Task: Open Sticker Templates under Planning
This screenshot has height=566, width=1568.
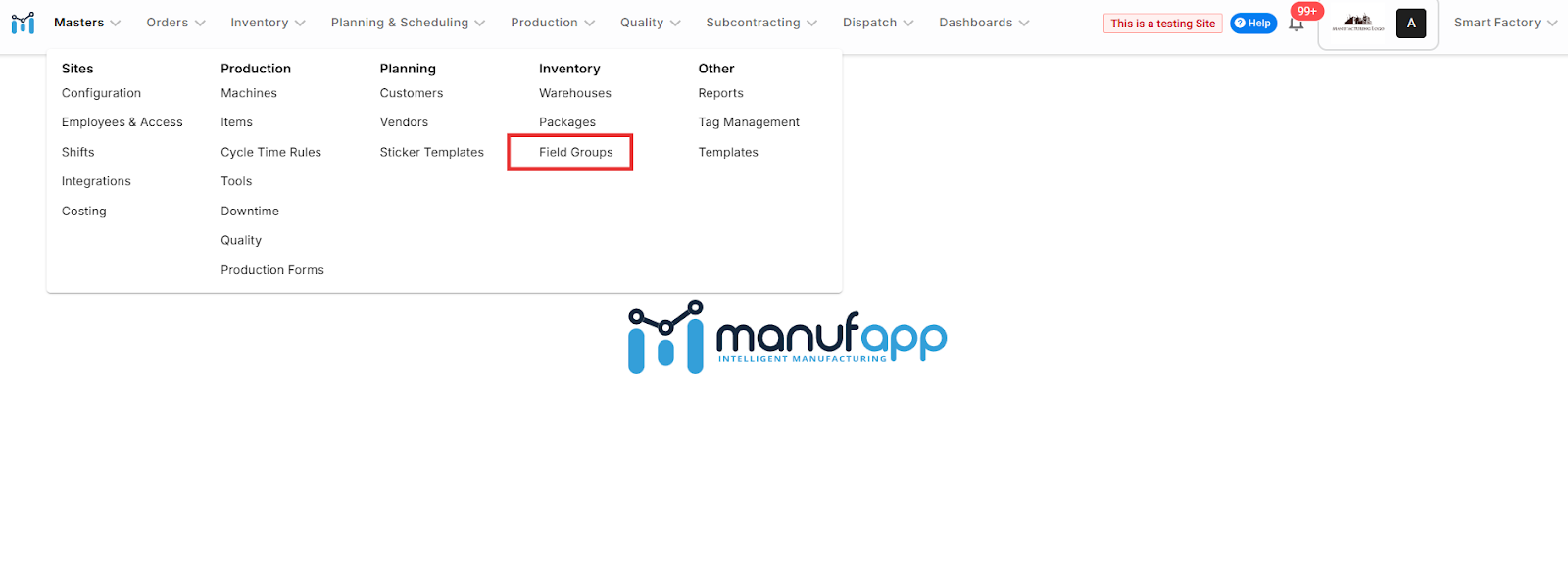Action: pos(431,152)
